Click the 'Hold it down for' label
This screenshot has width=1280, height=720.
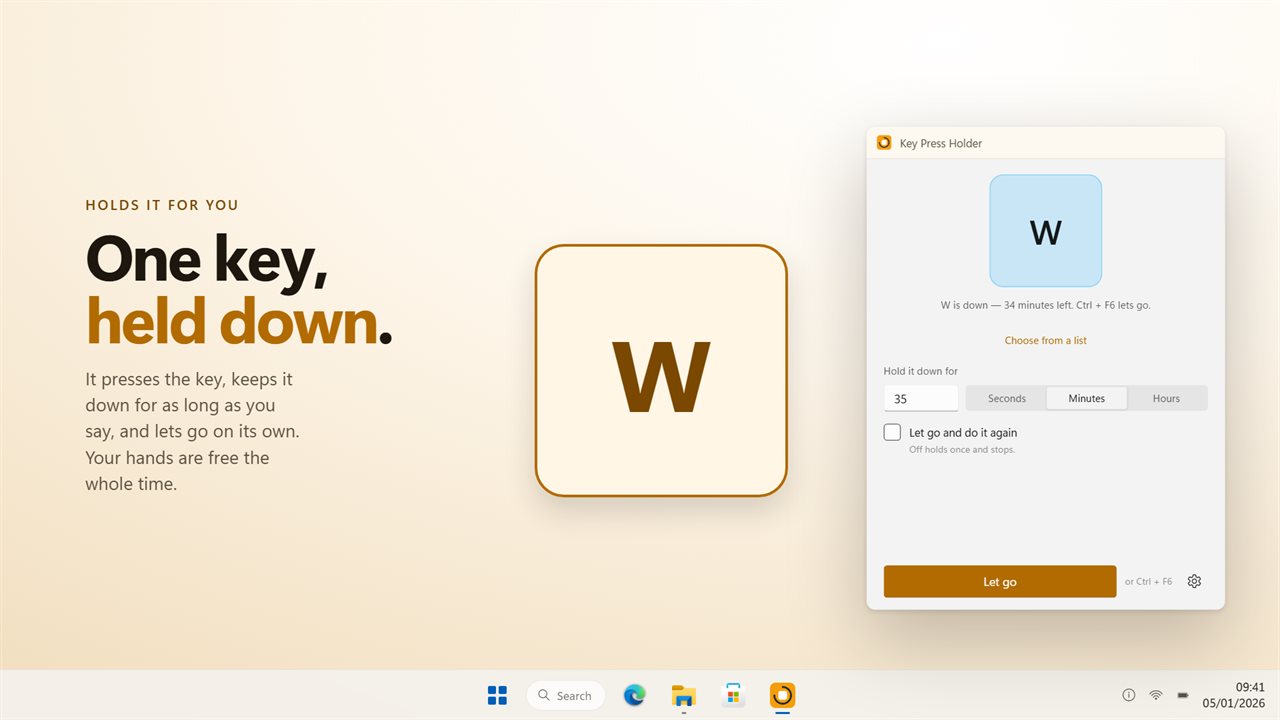(x=921, y=371)
